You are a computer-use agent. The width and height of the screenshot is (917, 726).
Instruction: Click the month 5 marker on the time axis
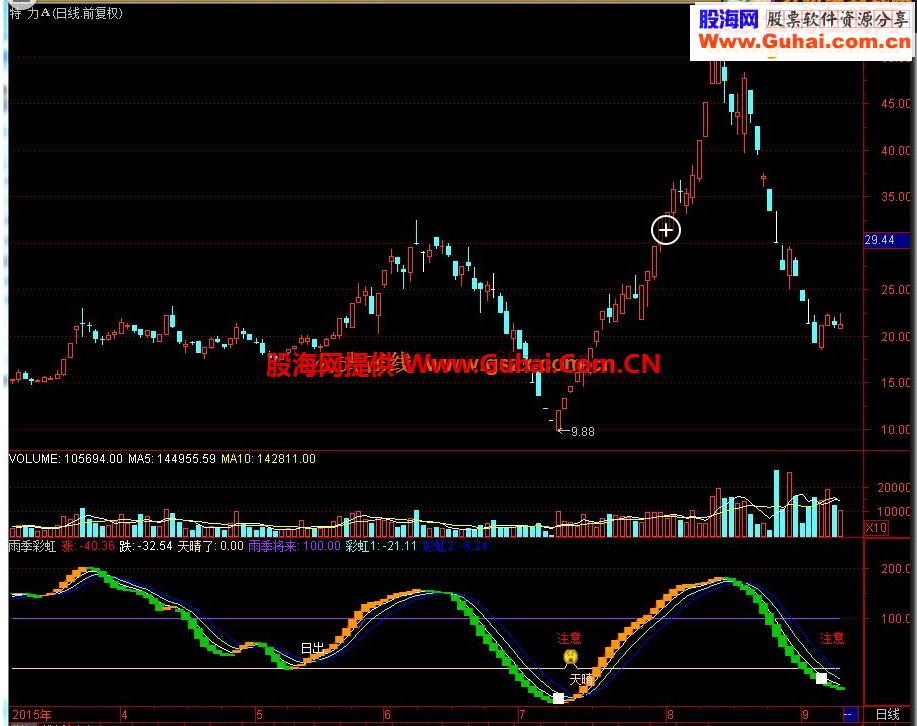tap(259, 715)
